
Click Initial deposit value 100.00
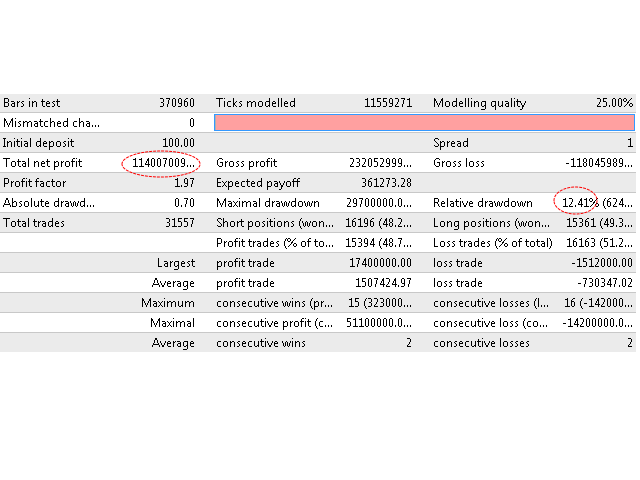[178, 143]
